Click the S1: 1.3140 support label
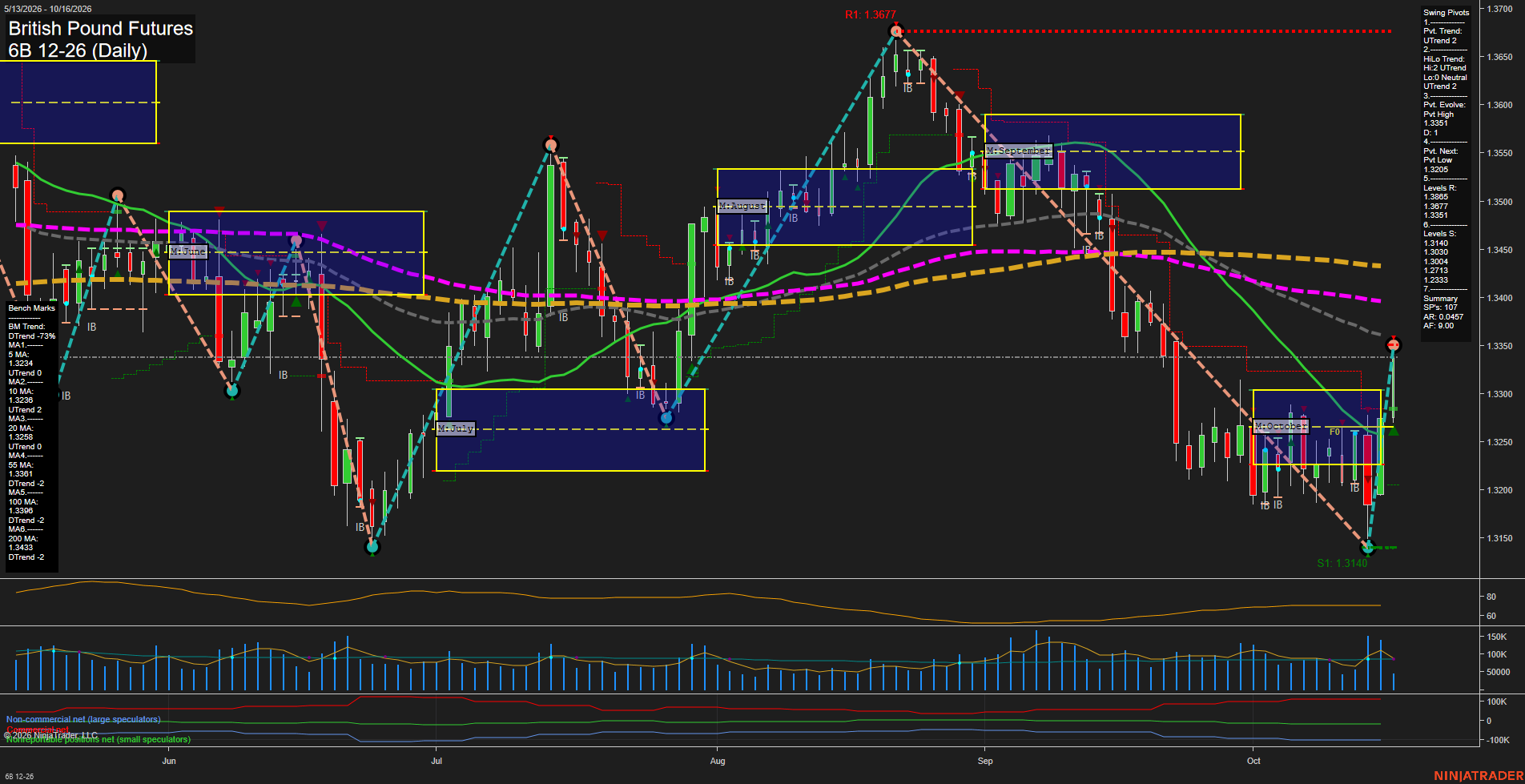Screen dimensions: 1525x784 [1342, 563]
